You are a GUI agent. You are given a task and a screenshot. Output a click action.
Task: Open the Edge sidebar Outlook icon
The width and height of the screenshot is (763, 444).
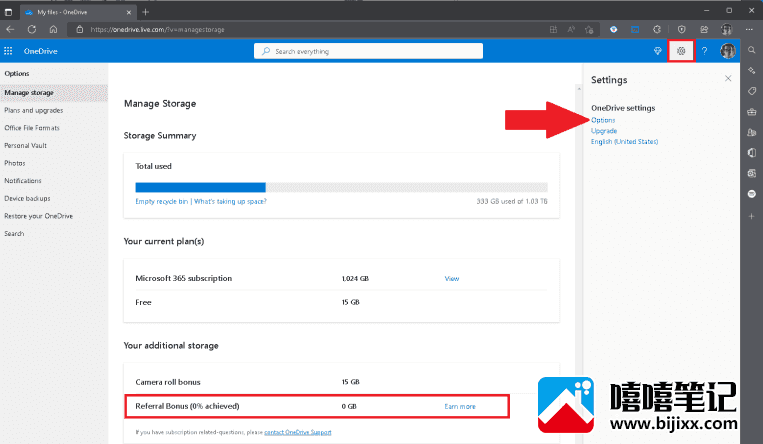pyautogui.click(x=752, y=173)
